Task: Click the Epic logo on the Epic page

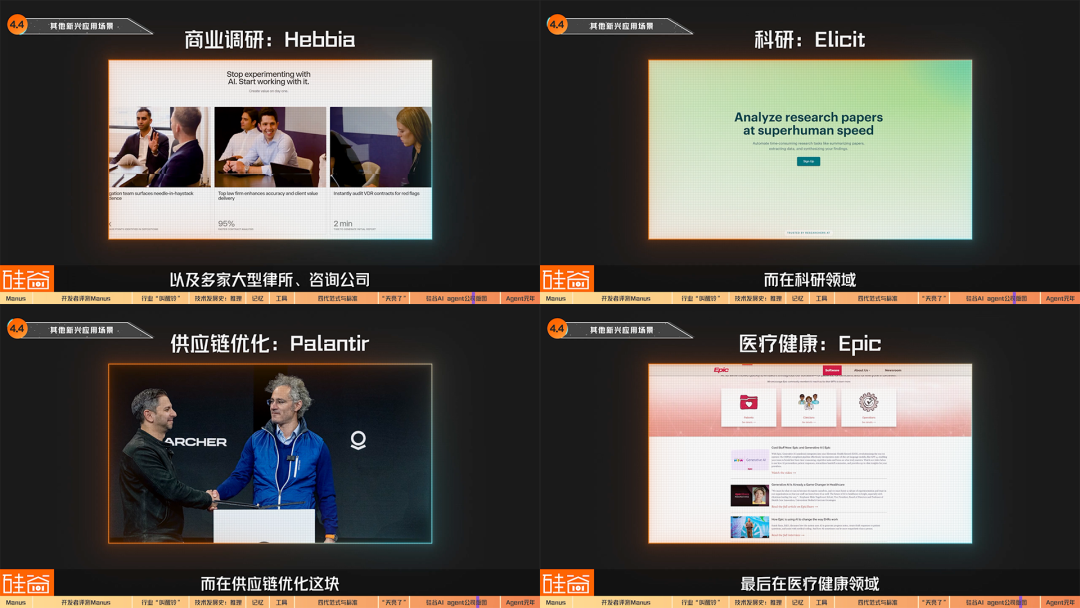Action: [x=721, y=370]
